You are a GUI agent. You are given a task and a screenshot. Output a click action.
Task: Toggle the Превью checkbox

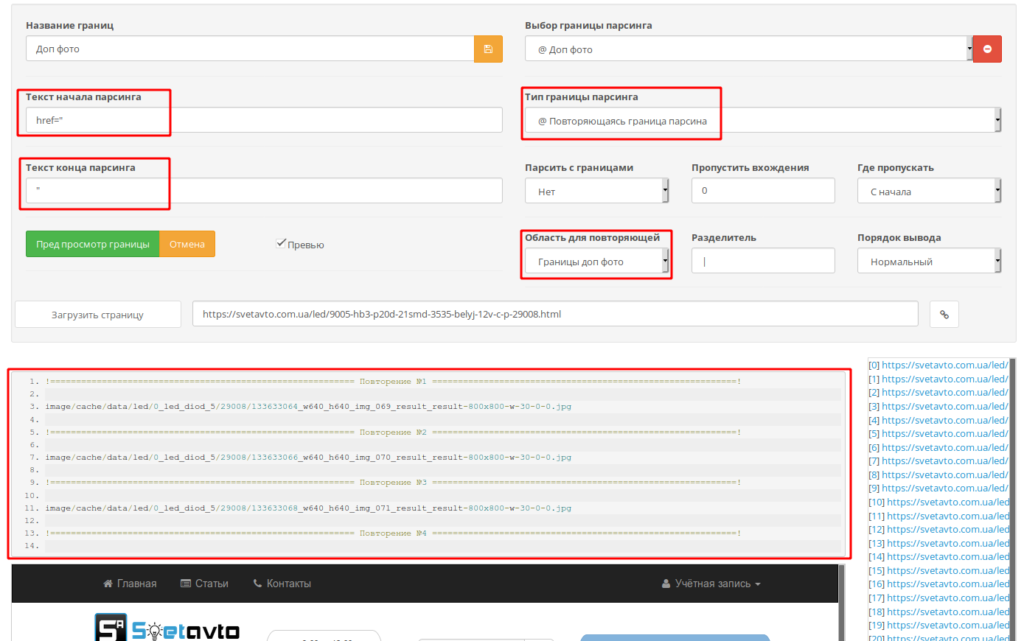click(281, 243)
